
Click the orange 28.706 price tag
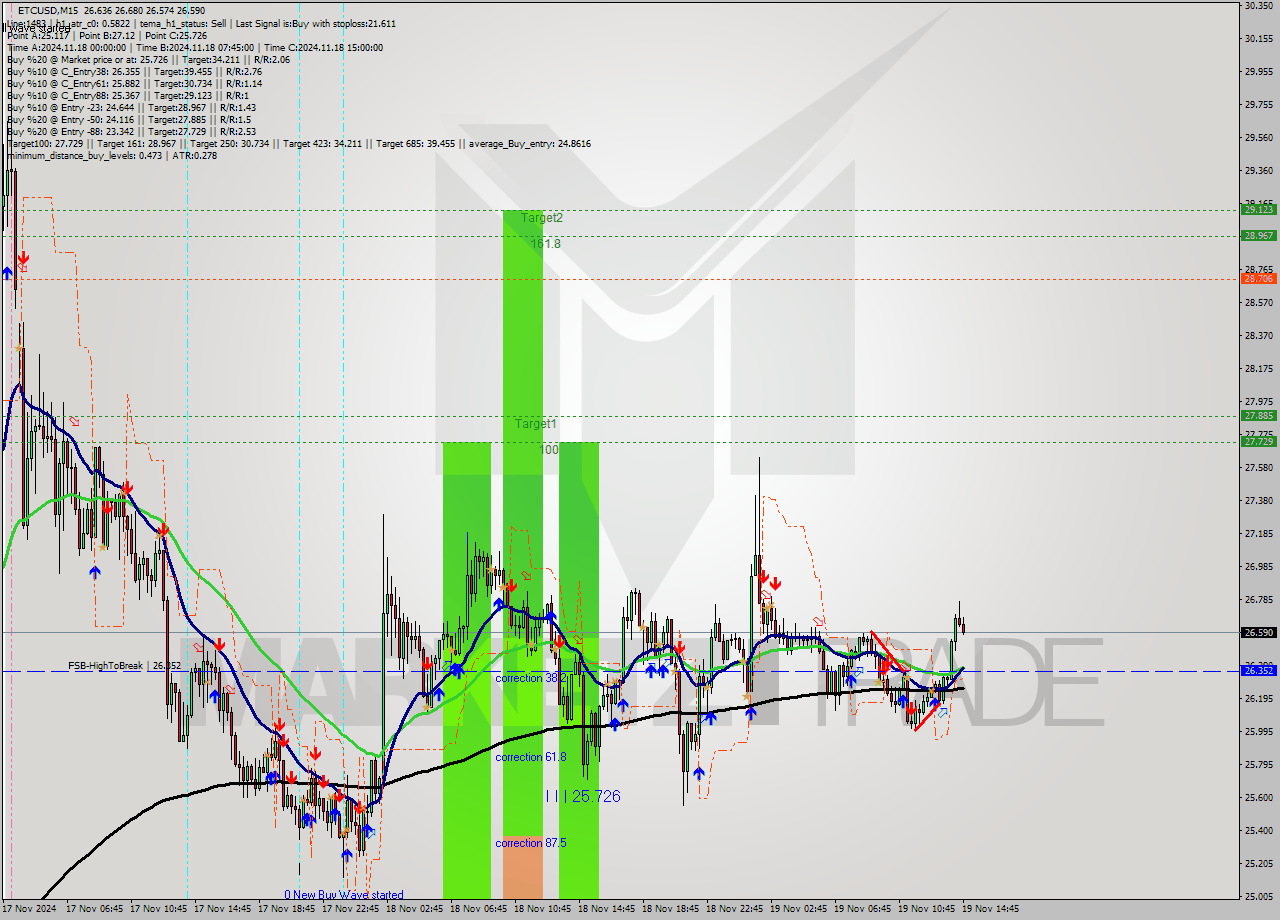1258,278
